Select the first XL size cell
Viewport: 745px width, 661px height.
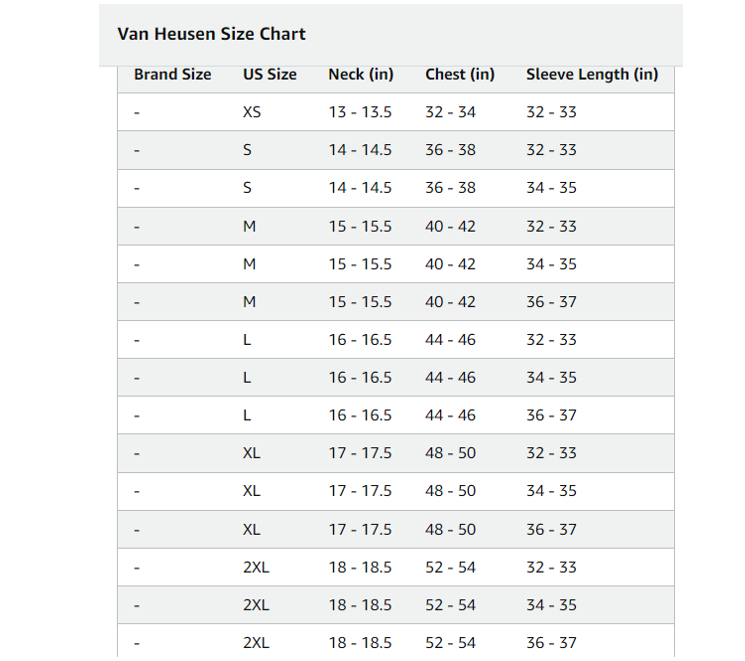[252, 453]
